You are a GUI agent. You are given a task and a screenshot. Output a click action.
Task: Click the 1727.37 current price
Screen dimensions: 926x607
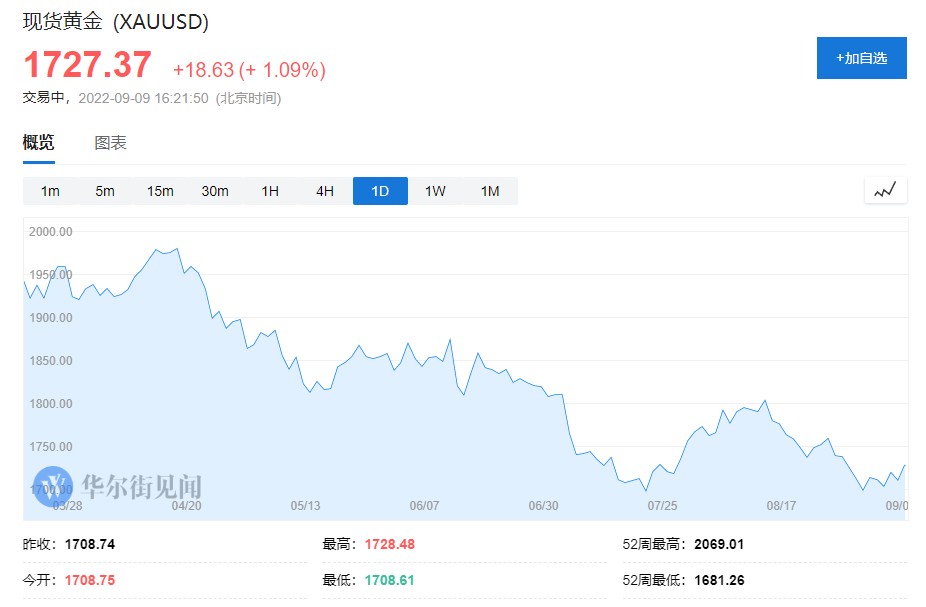88,65
